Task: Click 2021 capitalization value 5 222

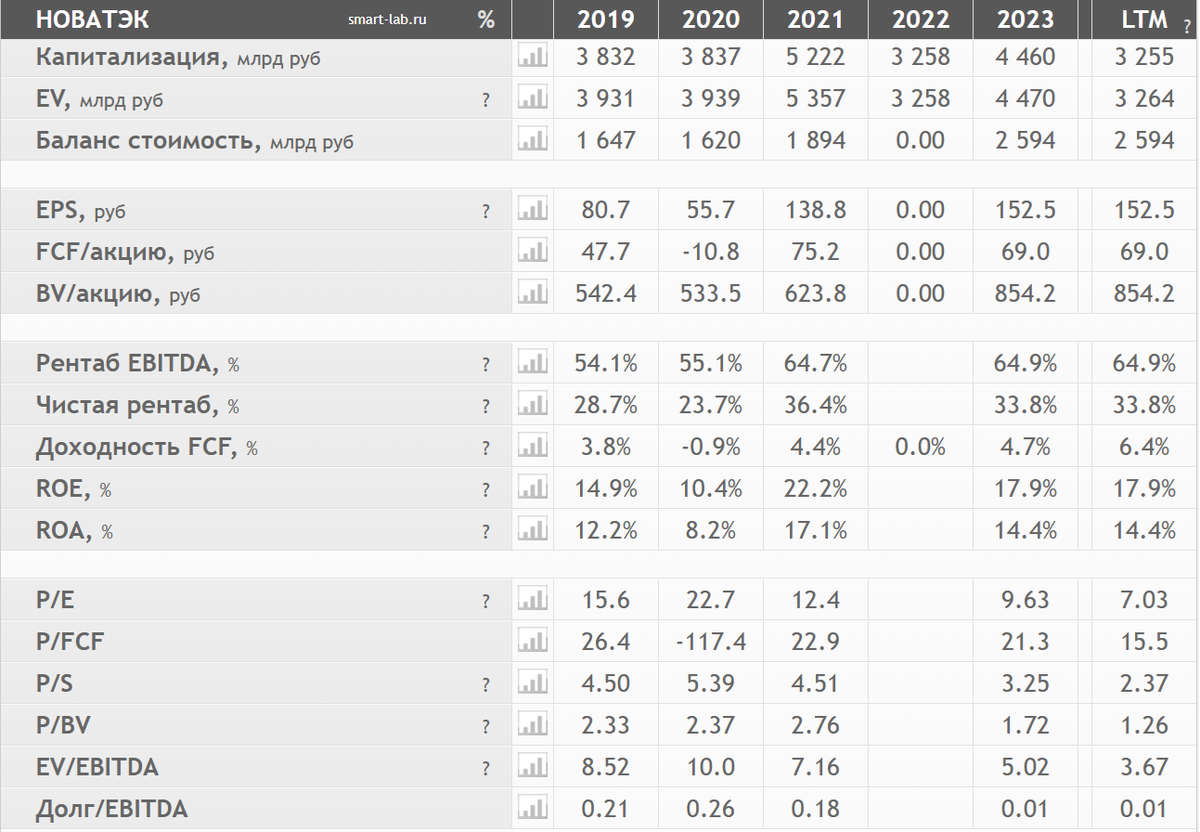Action: [x=815, y=57]
